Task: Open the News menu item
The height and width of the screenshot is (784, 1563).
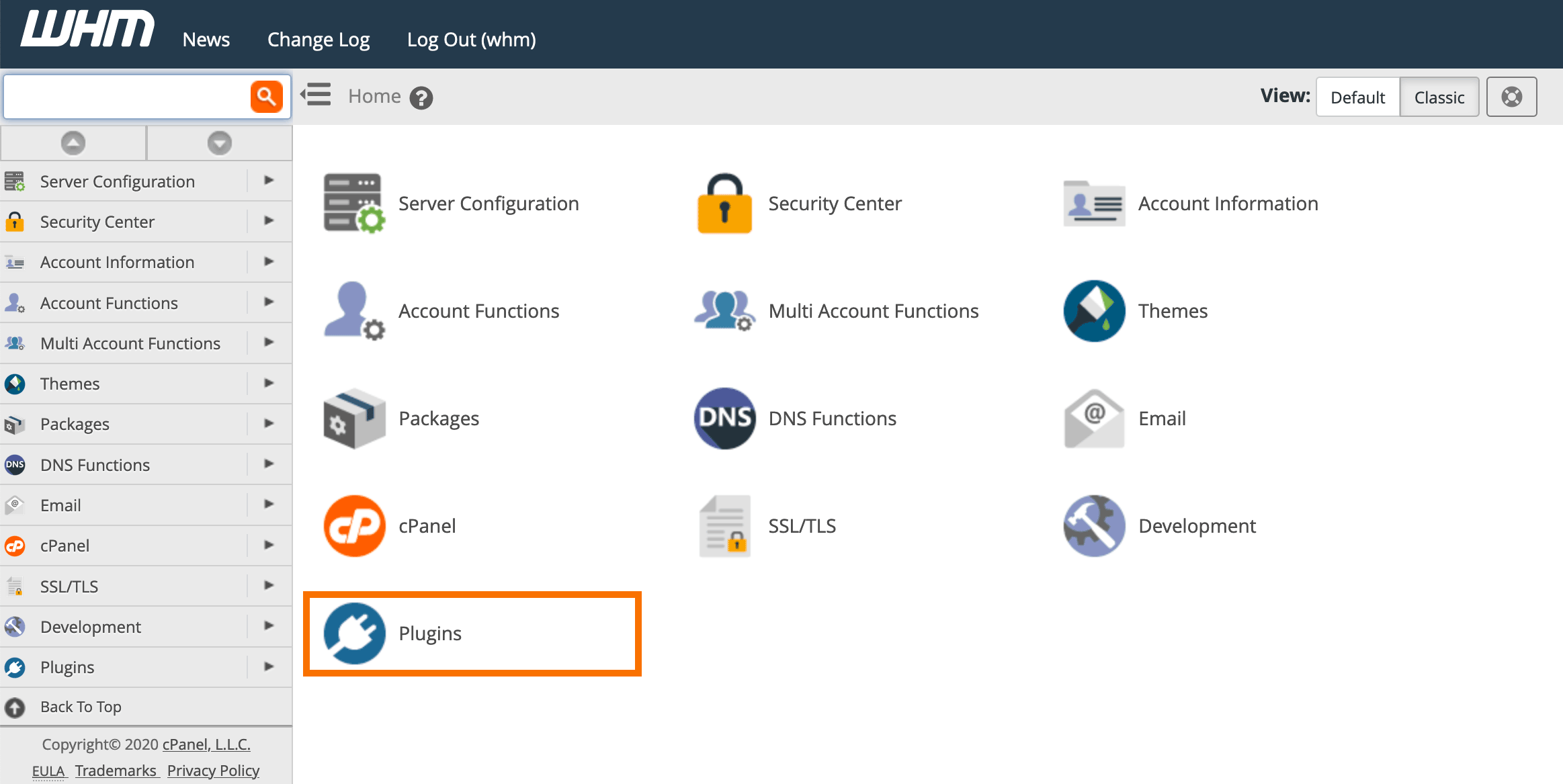Action: (x=206, y=40)
